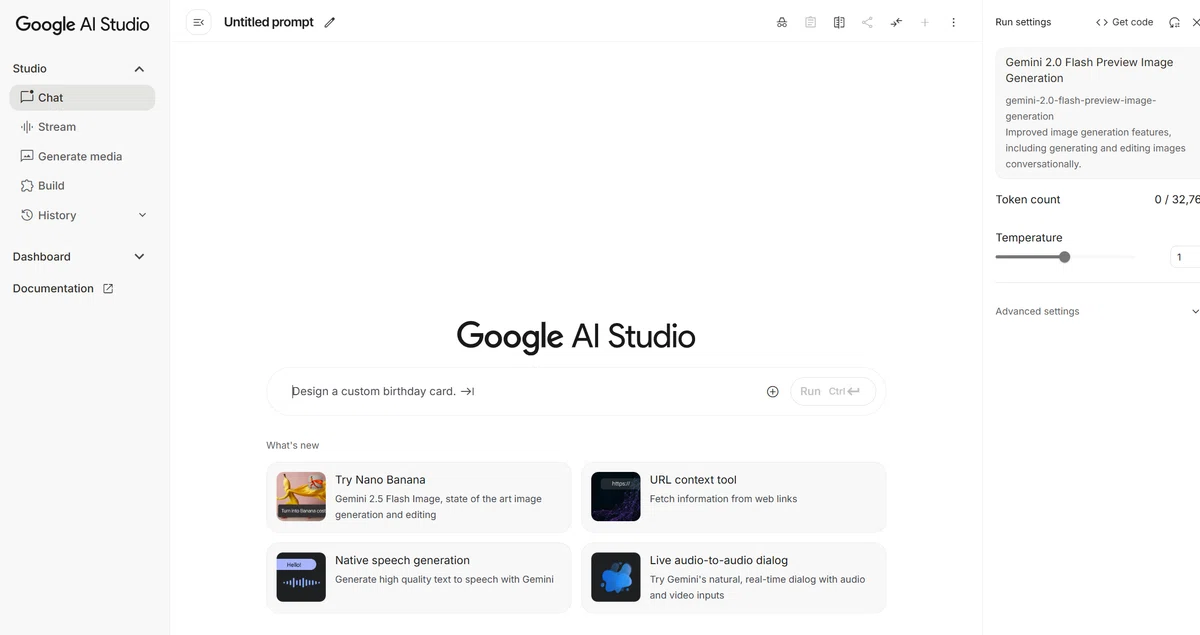Click the Dashboard label in sidebar
1200x635 pixels.
42,257
